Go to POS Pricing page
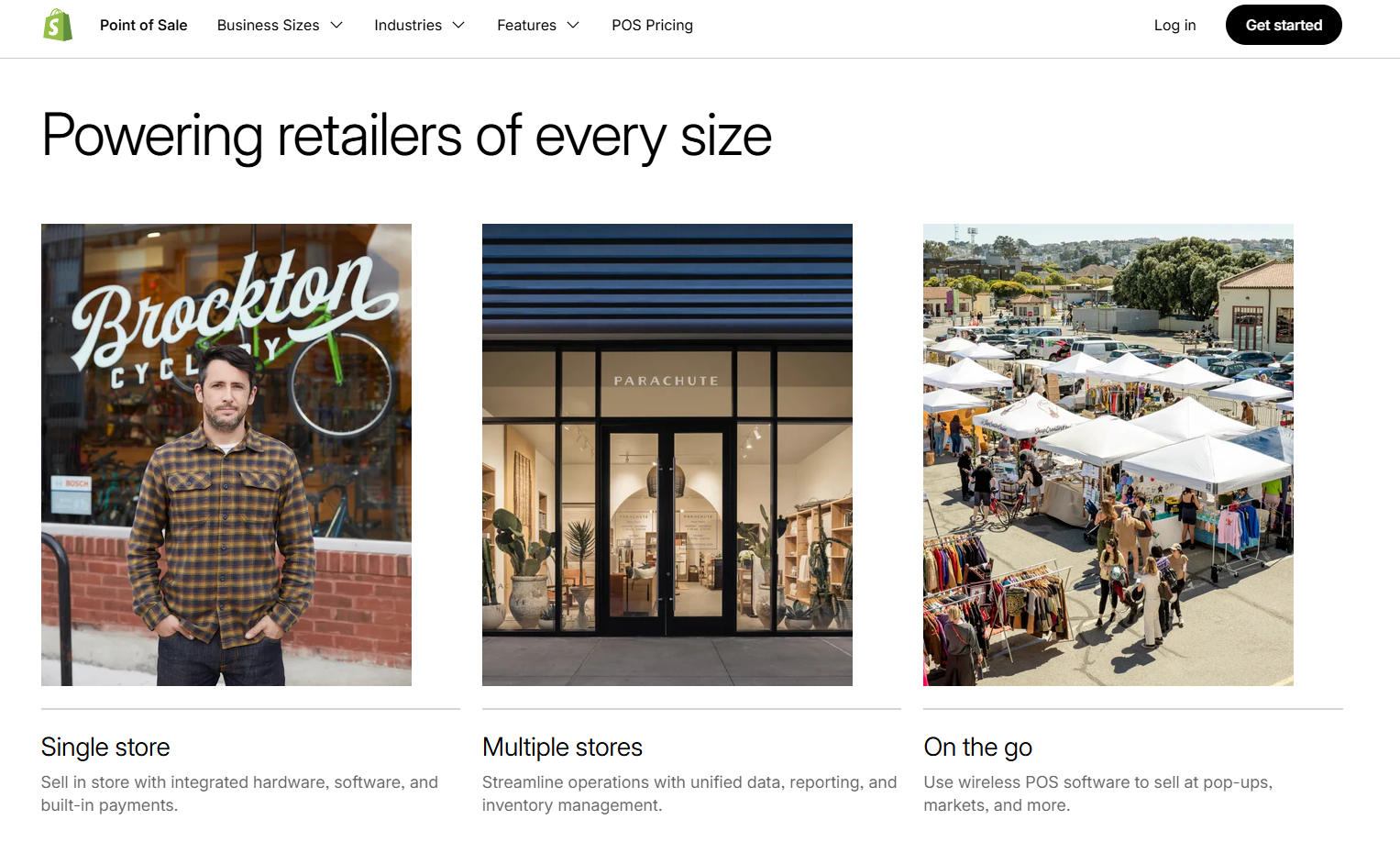 [652, 25]
